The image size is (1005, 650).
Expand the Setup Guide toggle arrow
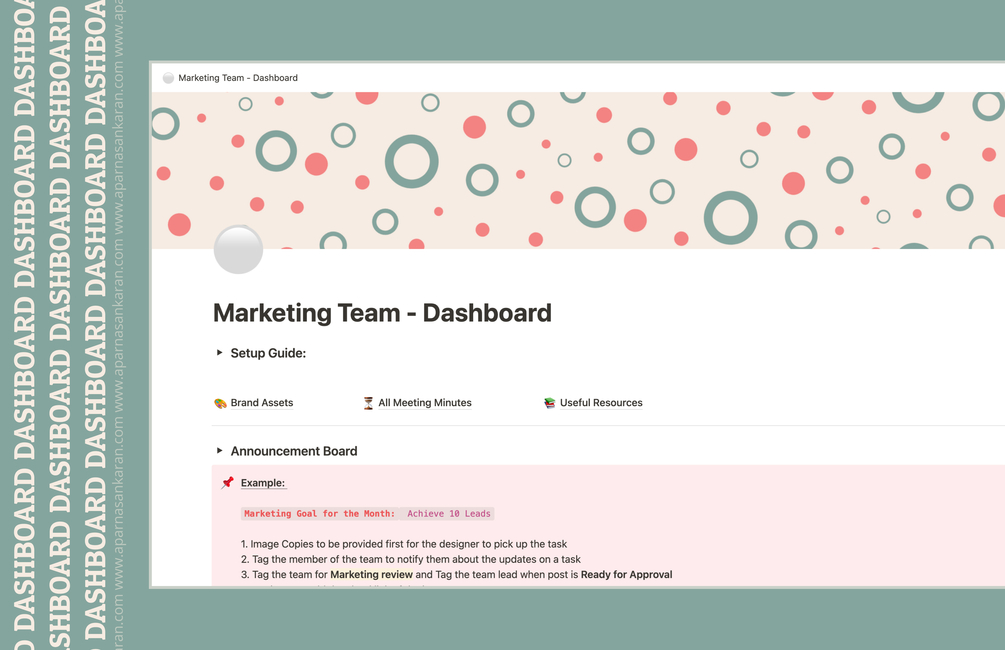pos(219,353)
